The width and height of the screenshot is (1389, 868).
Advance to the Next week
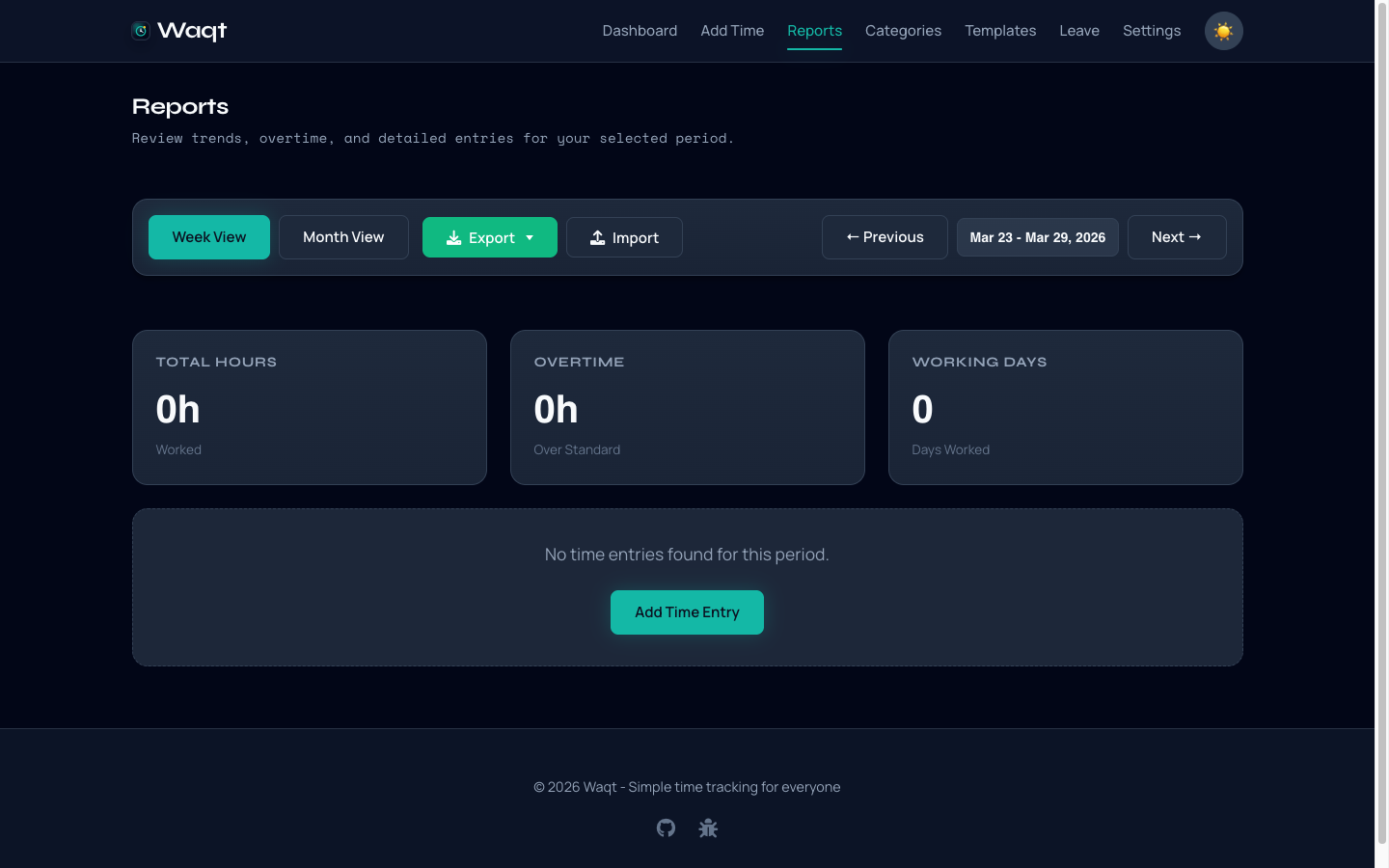1176,237
